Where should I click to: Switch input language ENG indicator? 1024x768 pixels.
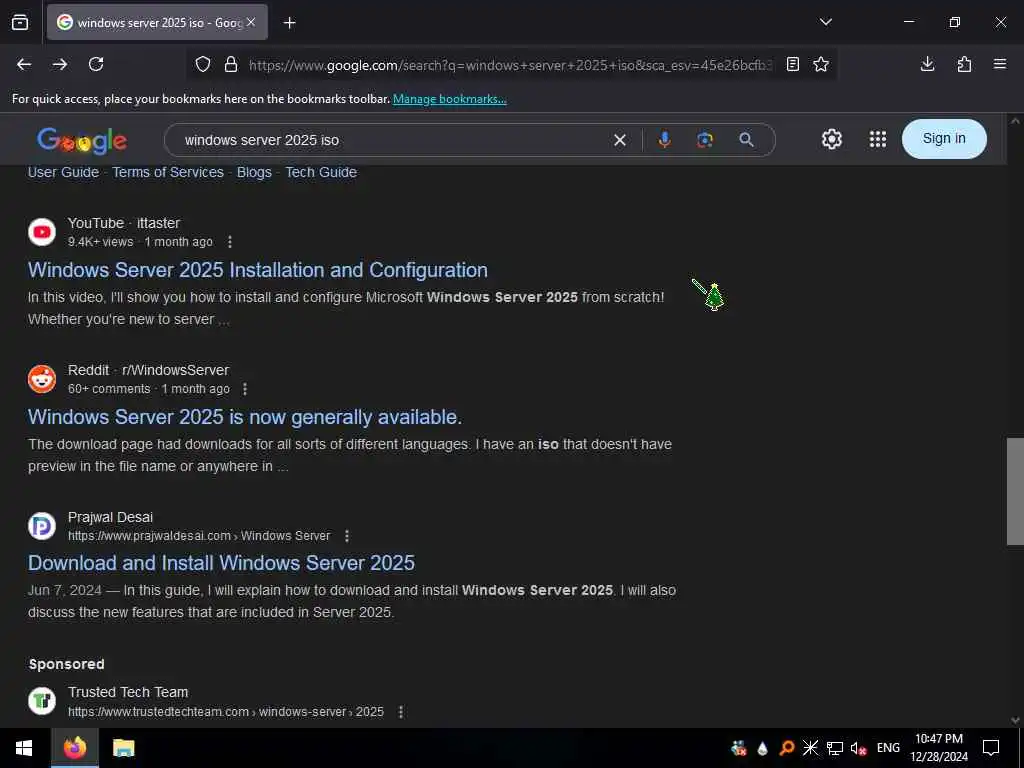pyautogui.click(x=888, y=748)
